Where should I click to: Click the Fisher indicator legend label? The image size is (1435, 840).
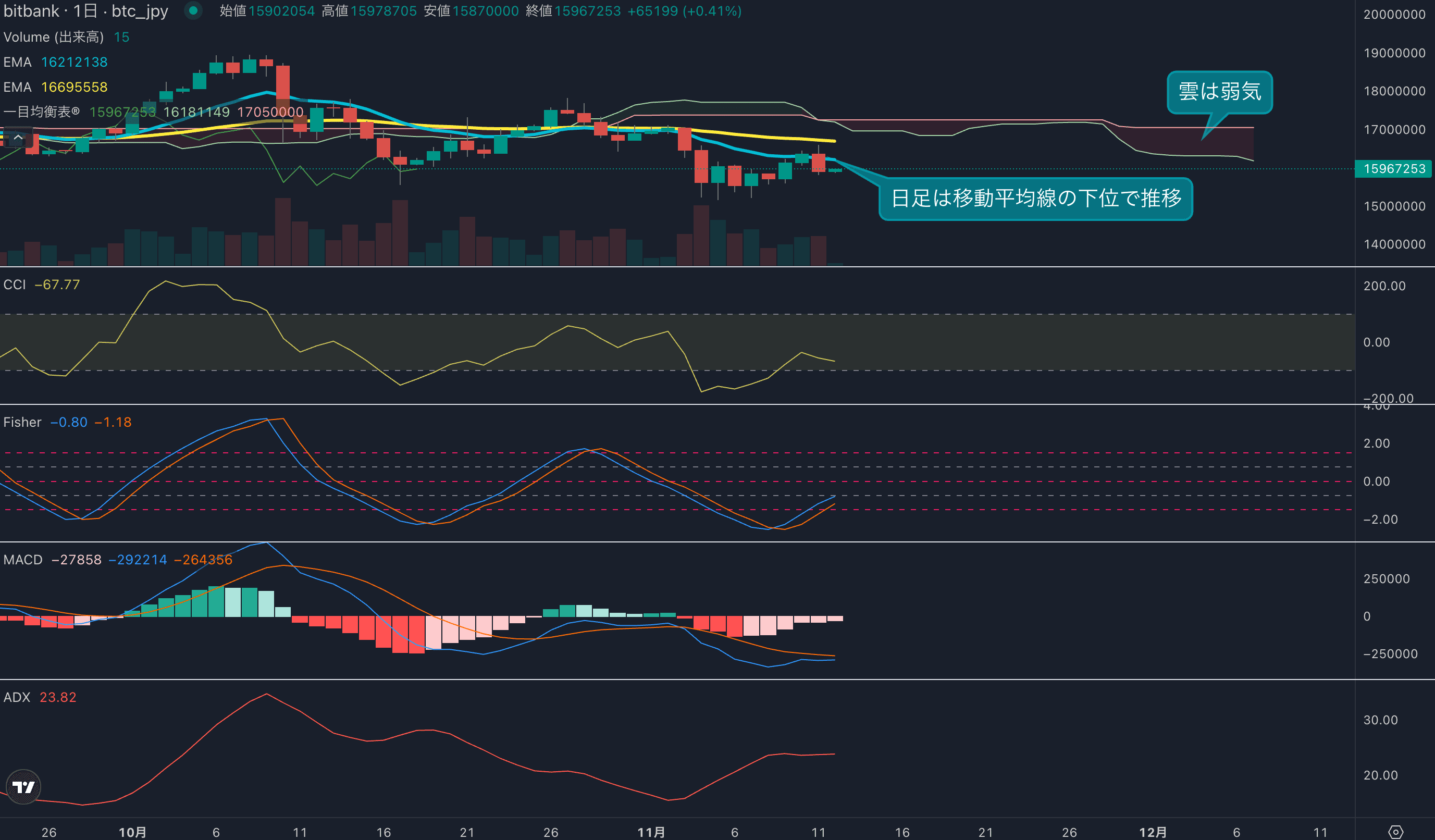click(x=22, y=422)
